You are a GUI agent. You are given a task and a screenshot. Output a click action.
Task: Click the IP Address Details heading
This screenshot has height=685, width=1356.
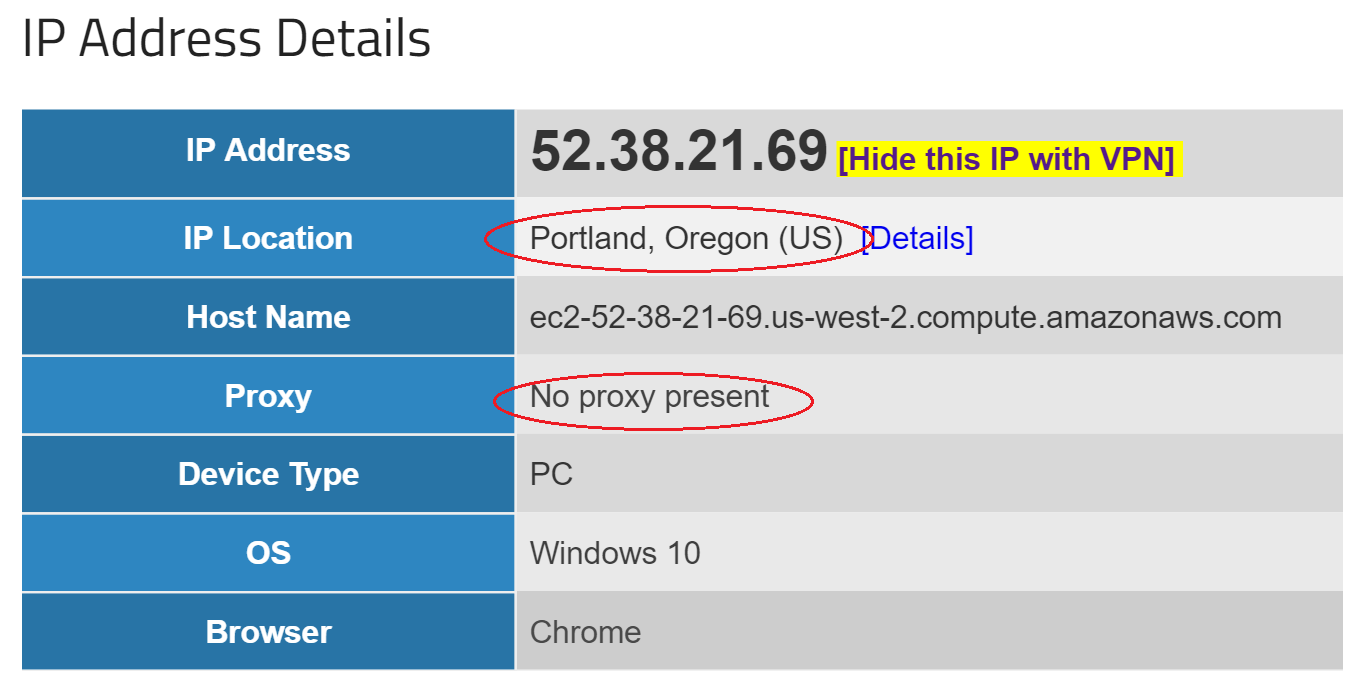pos(226,39)
